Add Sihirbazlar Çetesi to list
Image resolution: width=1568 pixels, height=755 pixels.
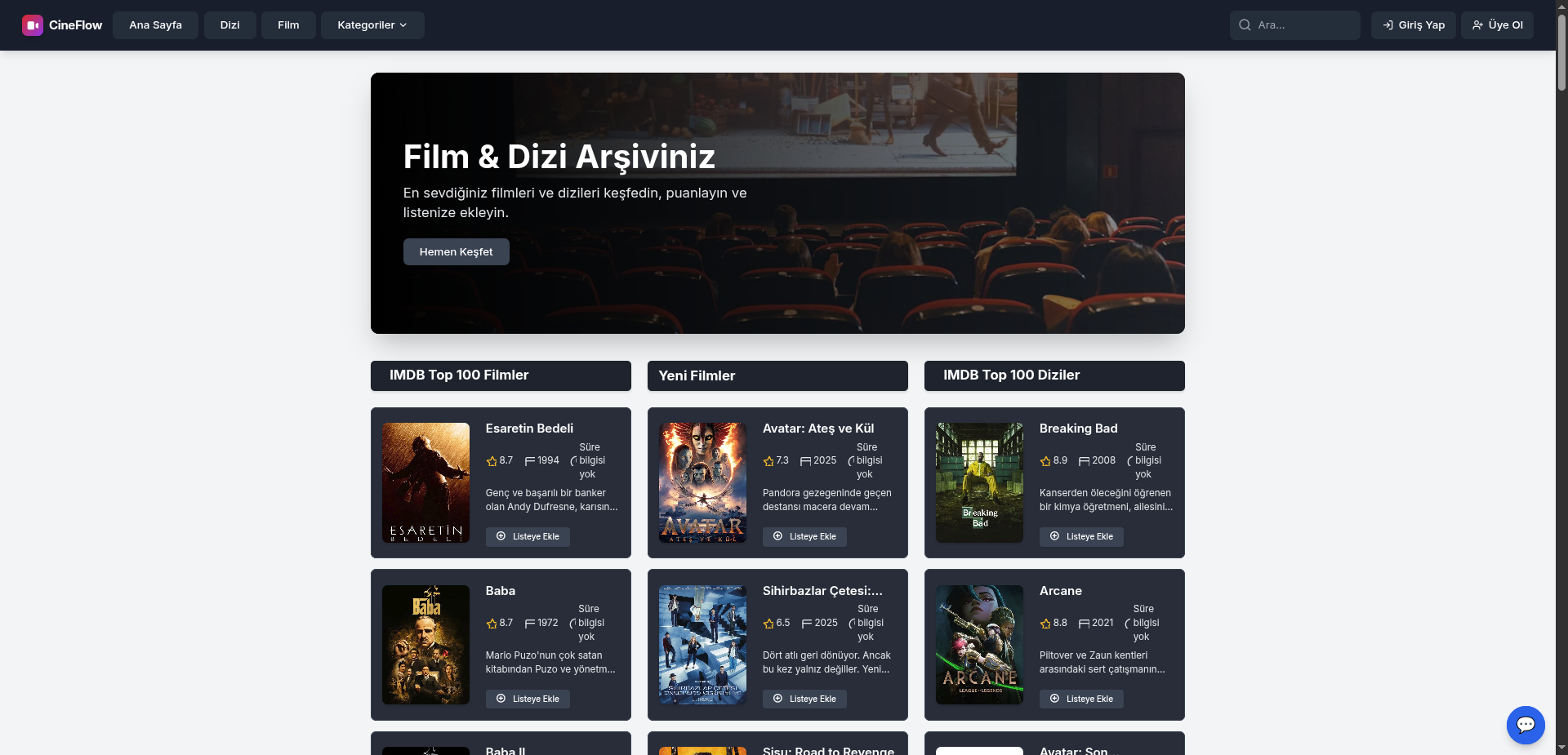(804, 699)
